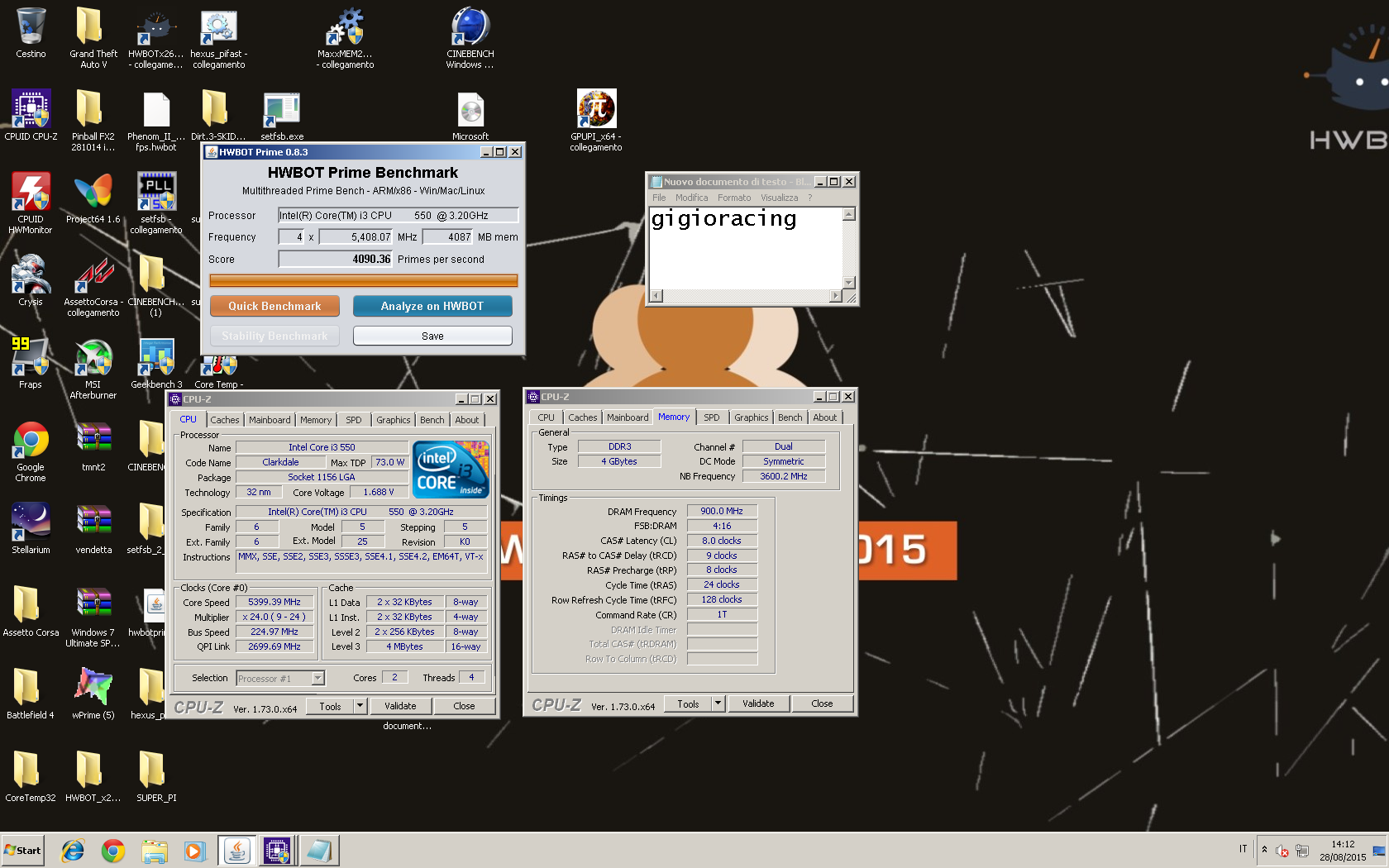This screenshot has height=868, width=1389.
Task: Open the MaxxMEM2 shortcut icon
Action: (345, 37)
